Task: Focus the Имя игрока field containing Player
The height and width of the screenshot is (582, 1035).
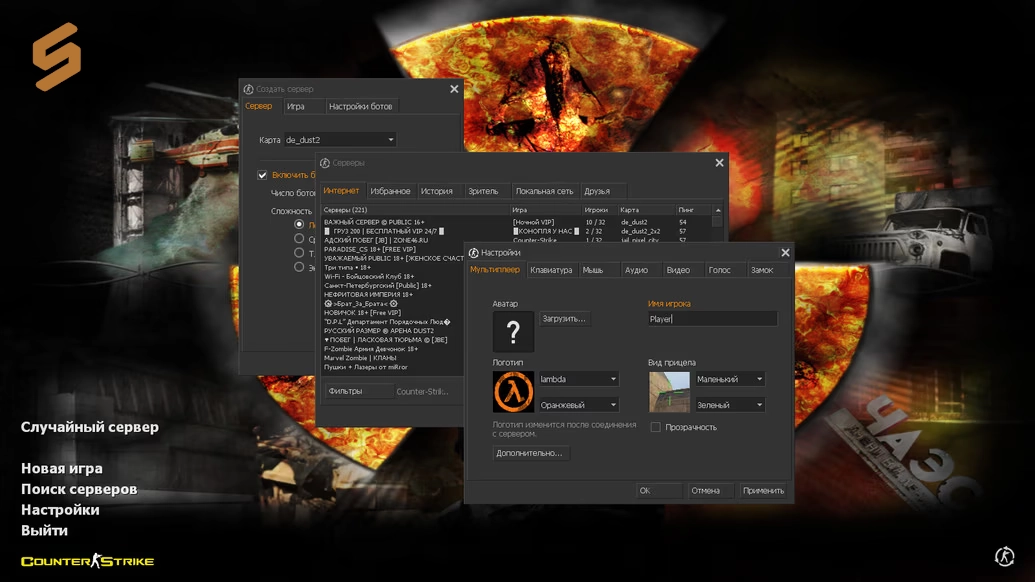Action: [x=712, y=319]
